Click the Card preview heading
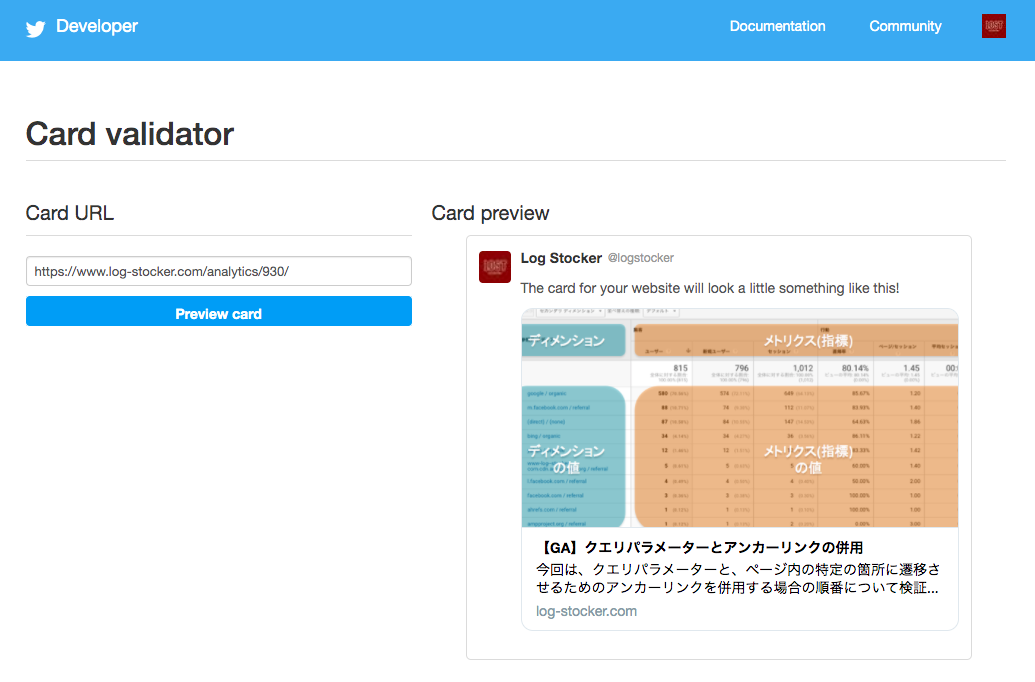Image resolution: width=1035 pixels, height=682 pixels. pyautogui.click(x=490, y=213)
